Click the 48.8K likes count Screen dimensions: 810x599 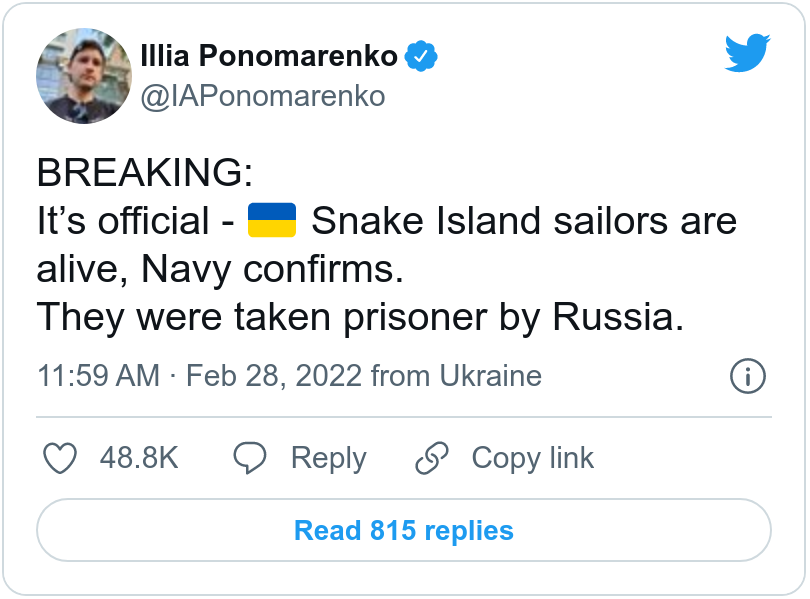click(x=139, y=458)
